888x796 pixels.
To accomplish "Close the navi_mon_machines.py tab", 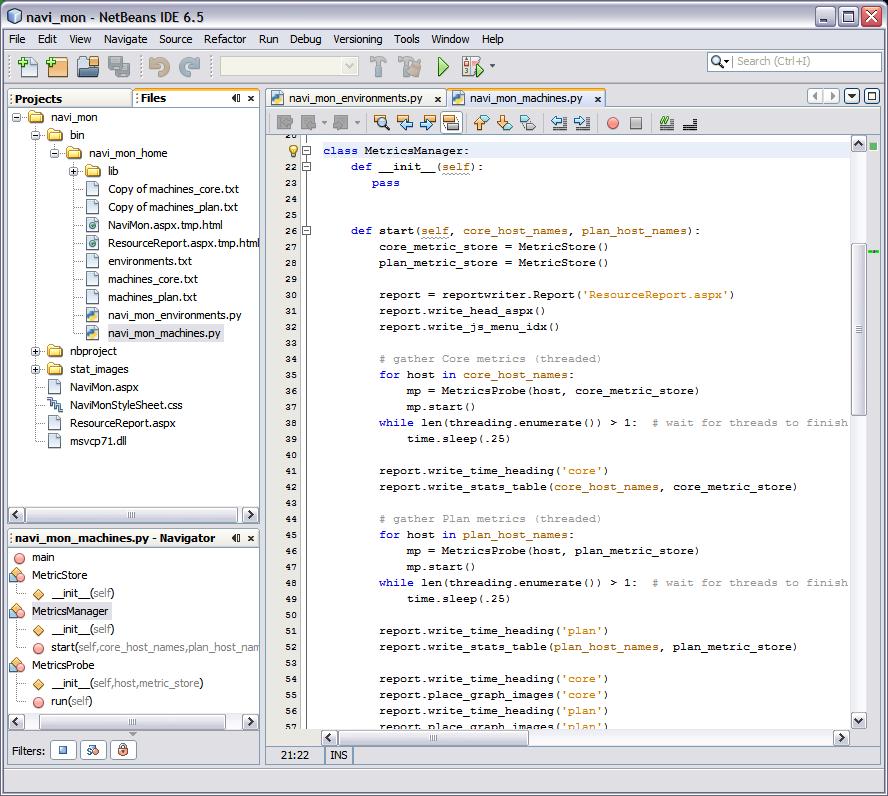I will (597, 99).
